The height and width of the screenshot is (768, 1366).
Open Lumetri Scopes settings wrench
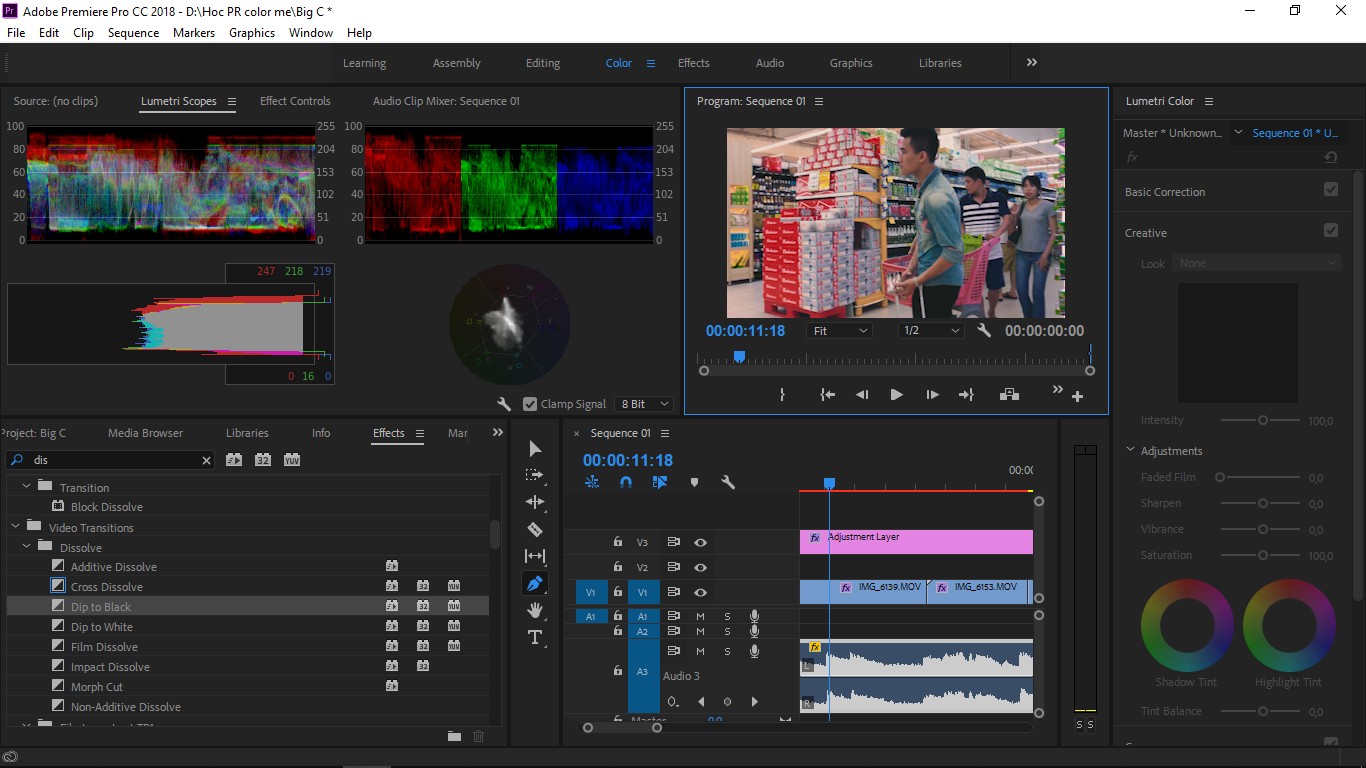click(504, 404)
